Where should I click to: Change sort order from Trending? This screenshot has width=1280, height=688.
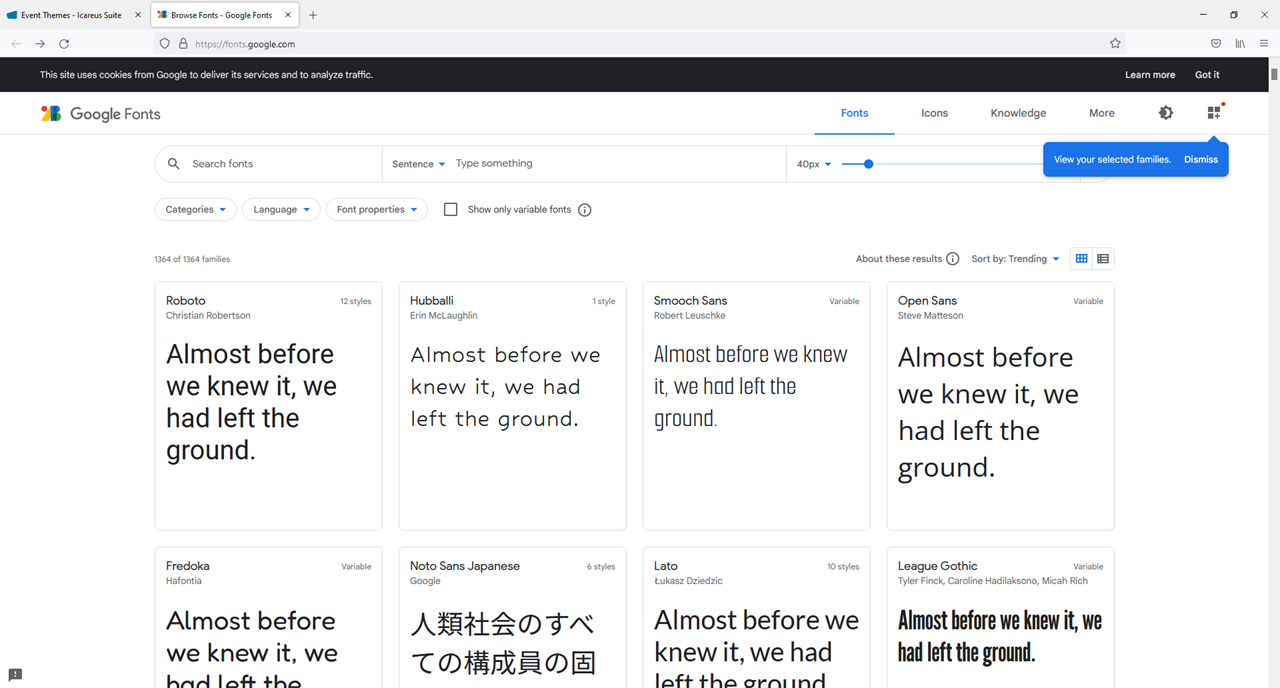pos(1015,259)
